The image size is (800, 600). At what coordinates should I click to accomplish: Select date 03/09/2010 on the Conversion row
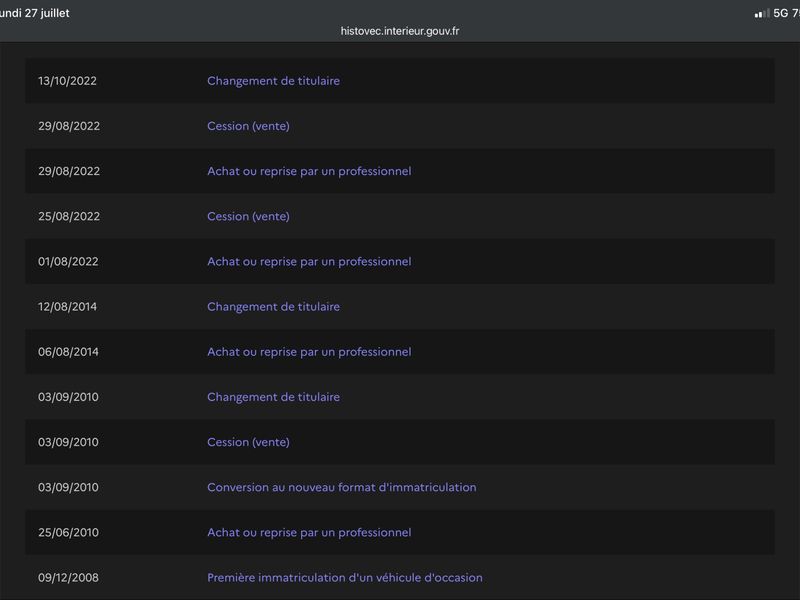click(x=68, y=487)
